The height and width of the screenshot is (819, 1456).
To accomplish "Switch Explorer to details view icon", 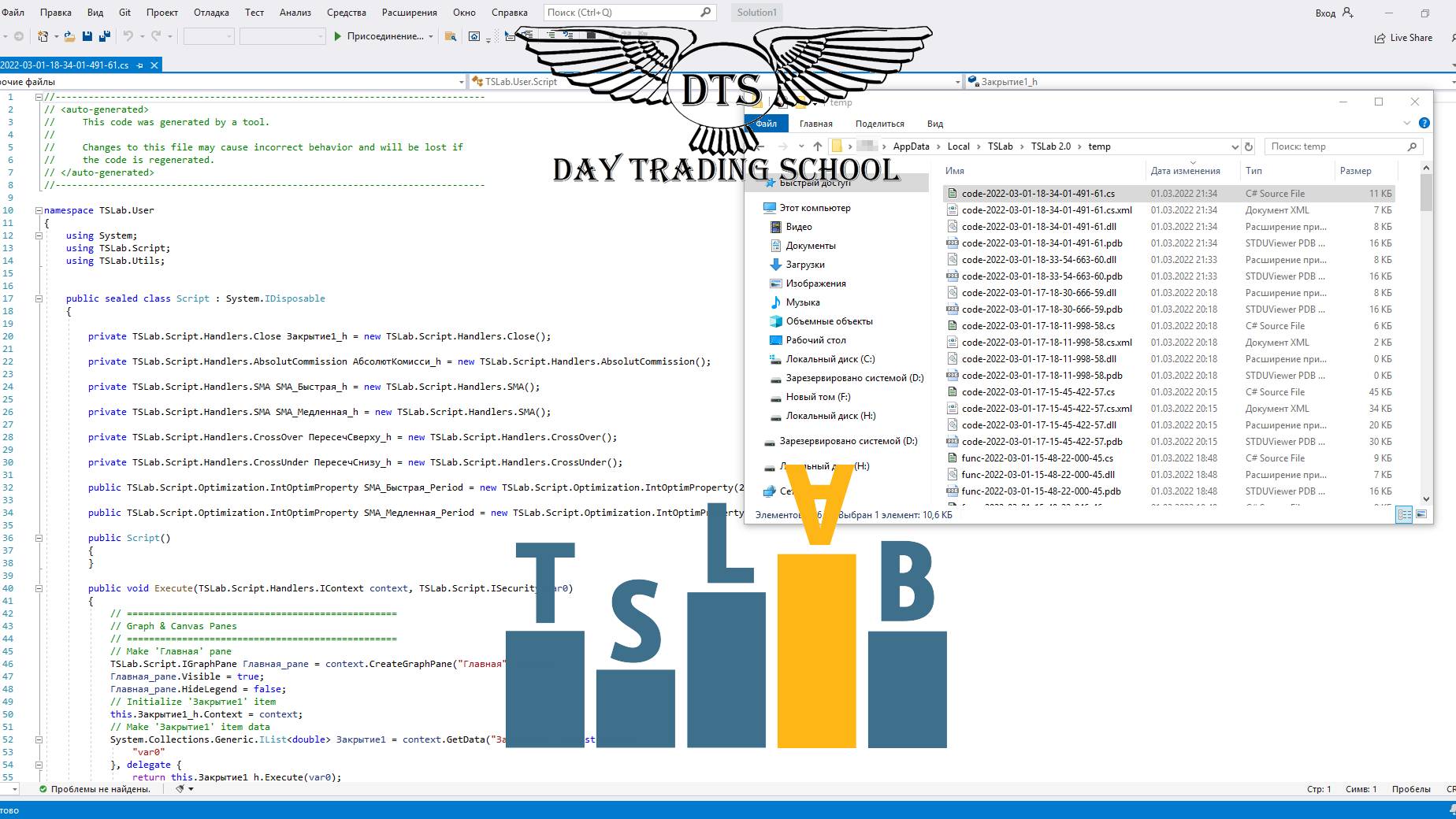I will tap(1404, 514).
